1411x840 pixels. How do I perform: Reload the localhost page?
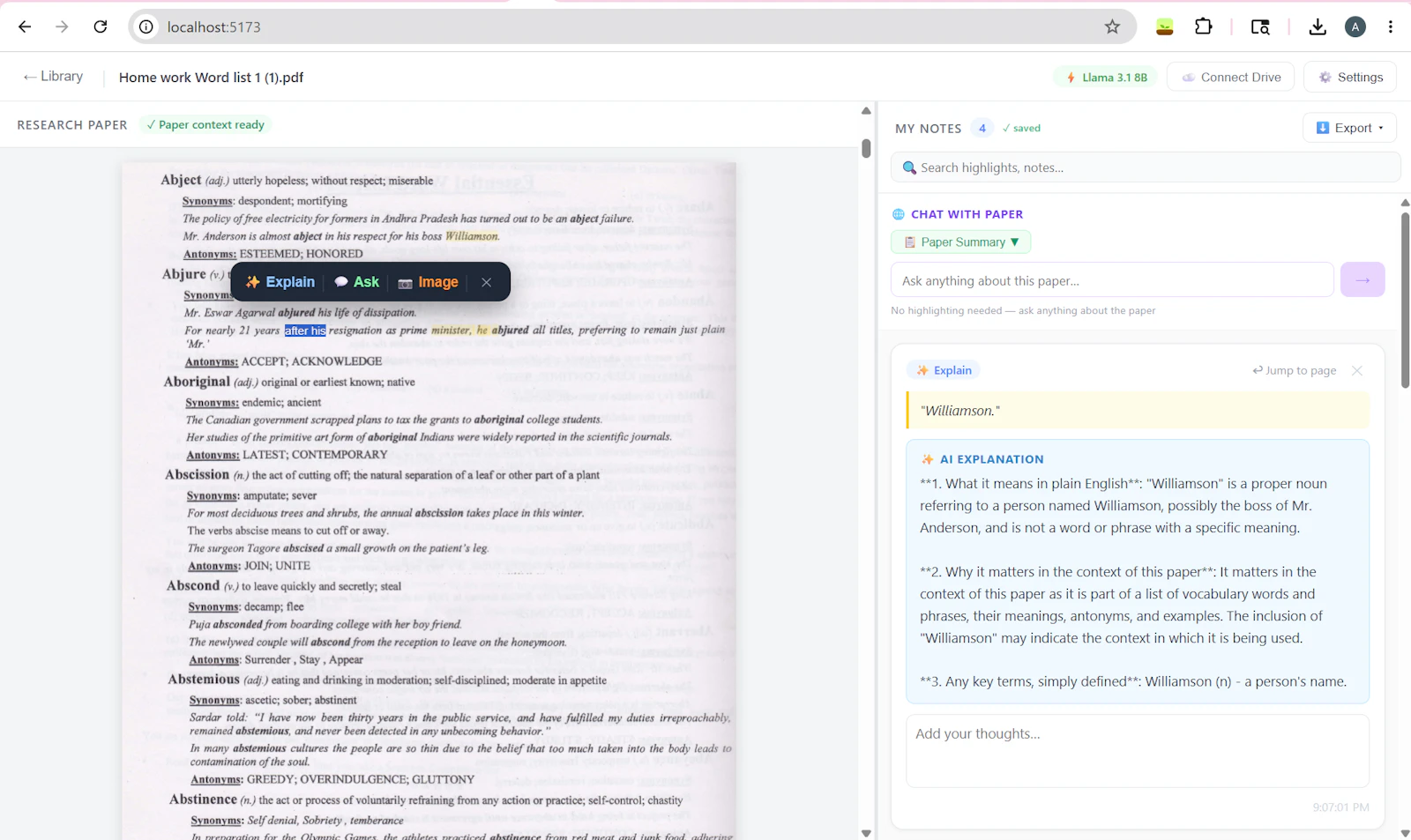(101, 27)
